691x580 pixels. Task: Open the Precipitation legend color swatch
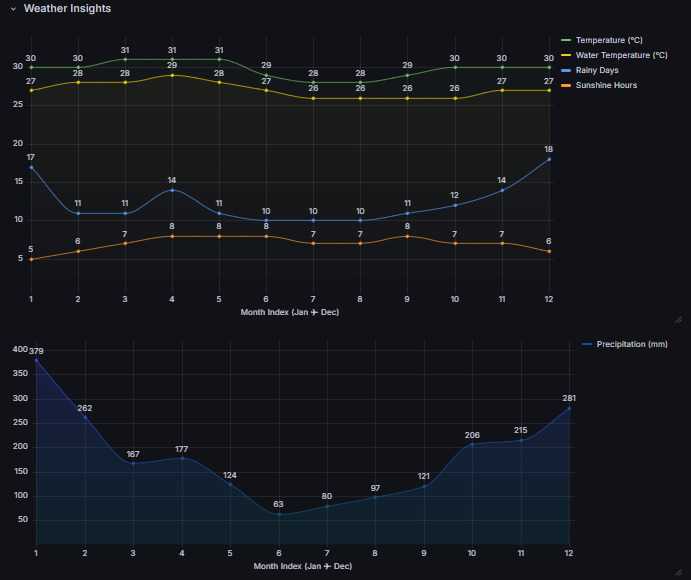[x=587, y=344]
